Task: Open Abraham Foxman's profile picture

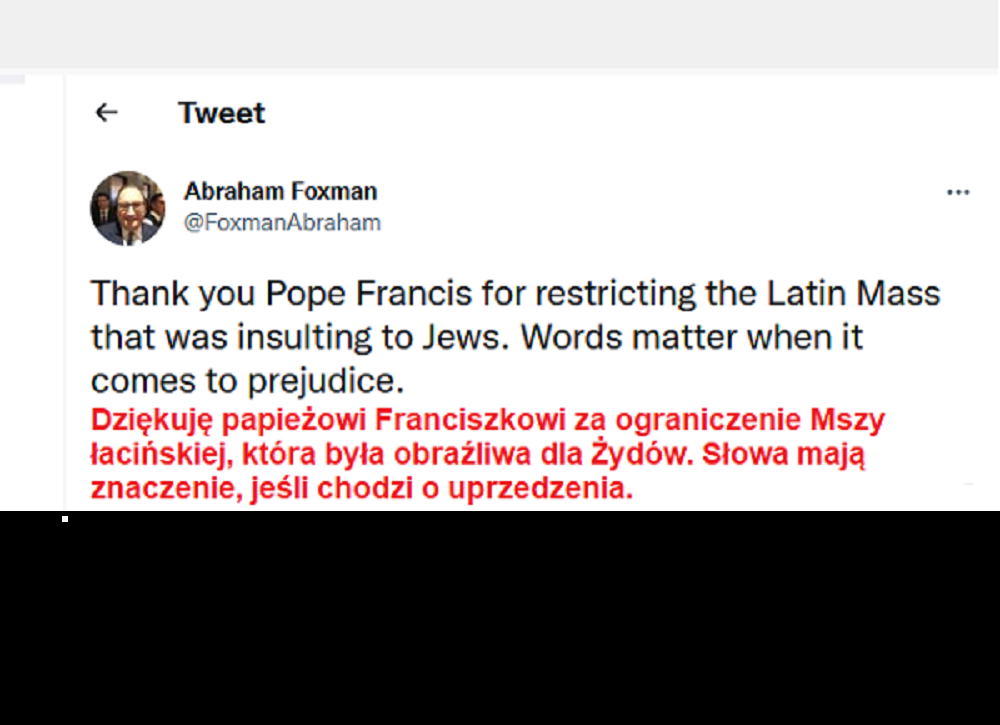Action: [127, 208]
